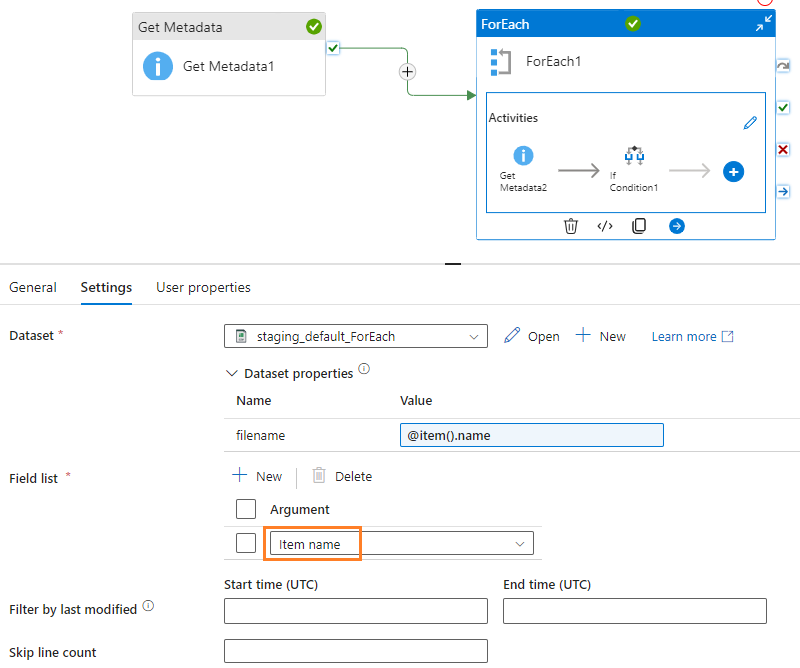800x668 pixels.
Task: Tick the Item name row checkbox
Action: pos(246,543)
